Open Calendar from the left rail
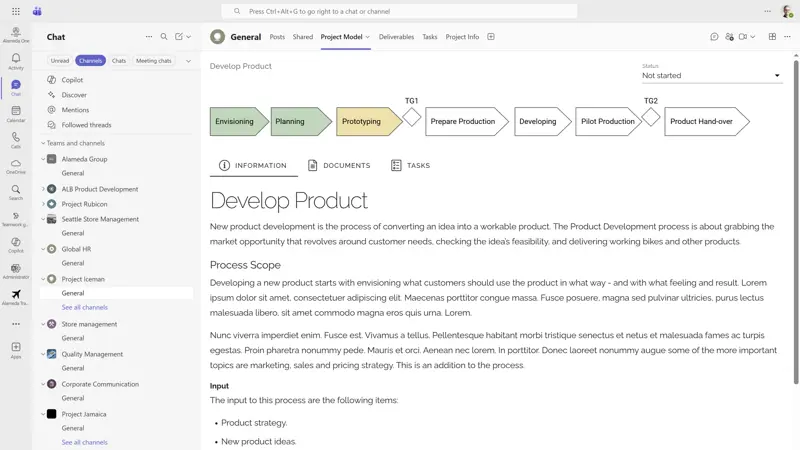This screenshot has width=800, height=450. tap(16, 114)
